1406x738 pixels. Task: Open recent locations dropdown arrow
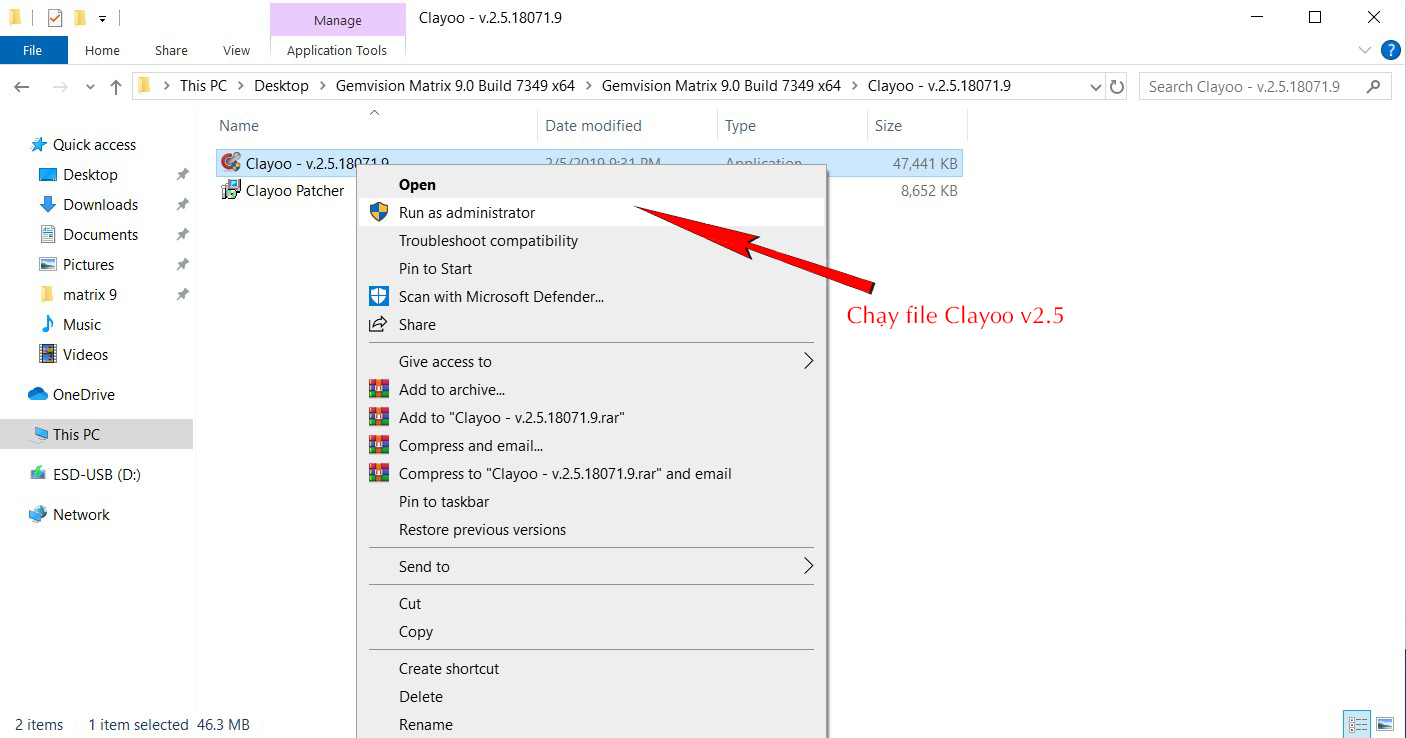click(x=90, y=87)
